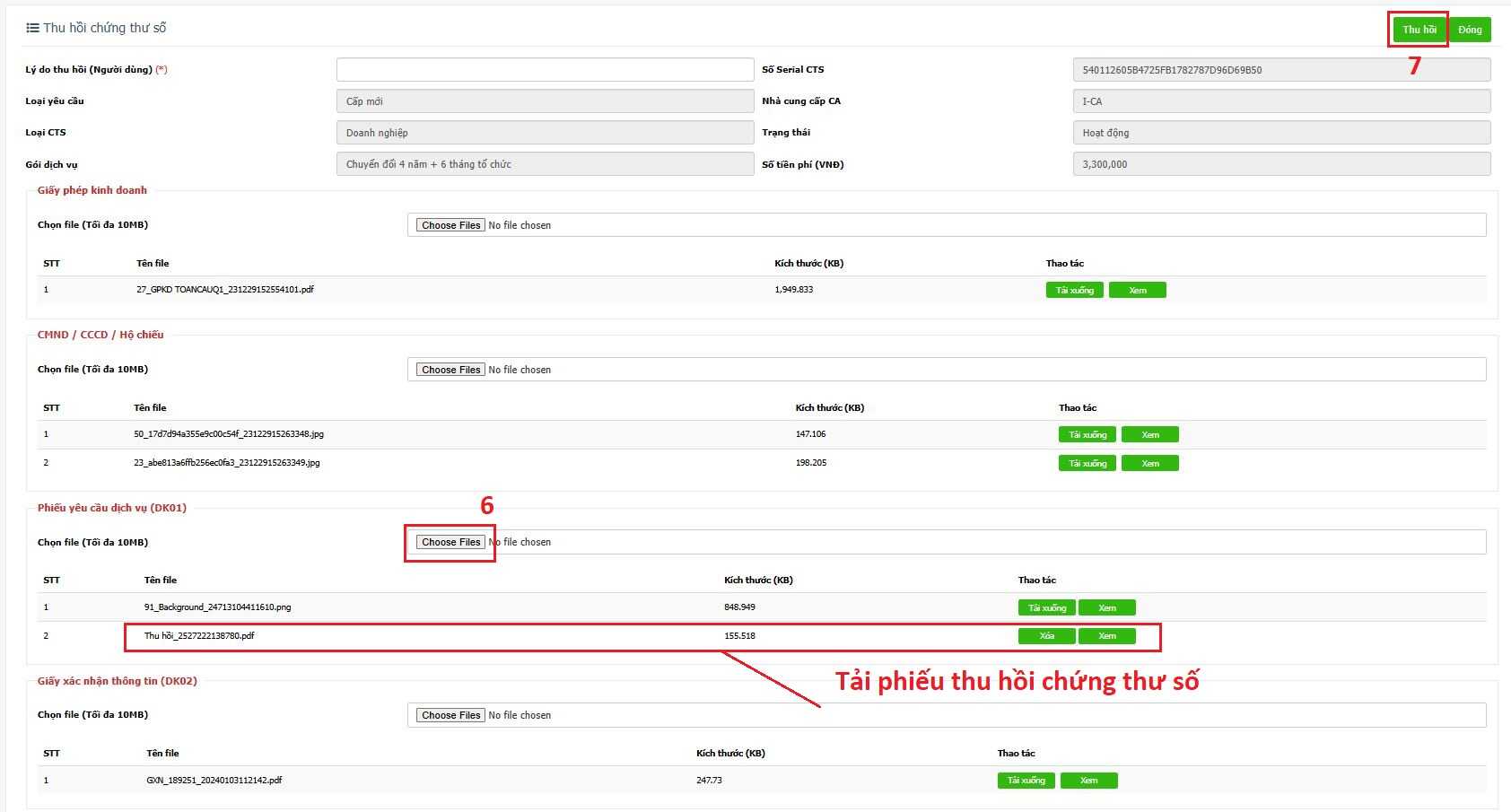Click the green Thu hồi button
1511x812 pixels.
click(1419, 30)
